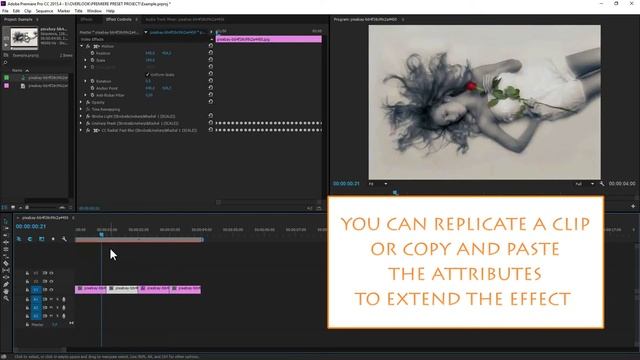Switch to the Effects tab
640x360 pixels.
pyautogui.click(x=87, y=19)
